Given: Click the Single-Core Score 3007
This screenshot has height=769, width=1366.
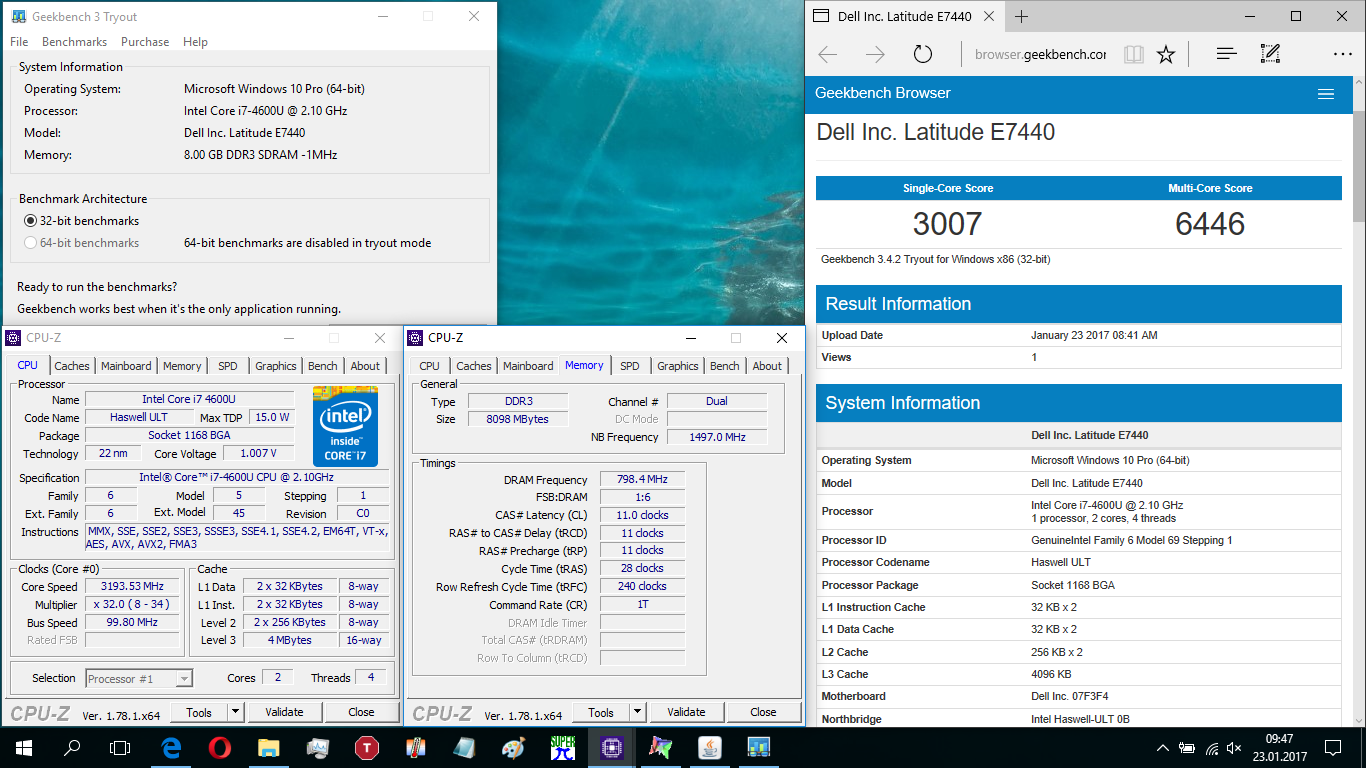Looking at the screenshot, I should click(x=947, y=224).
